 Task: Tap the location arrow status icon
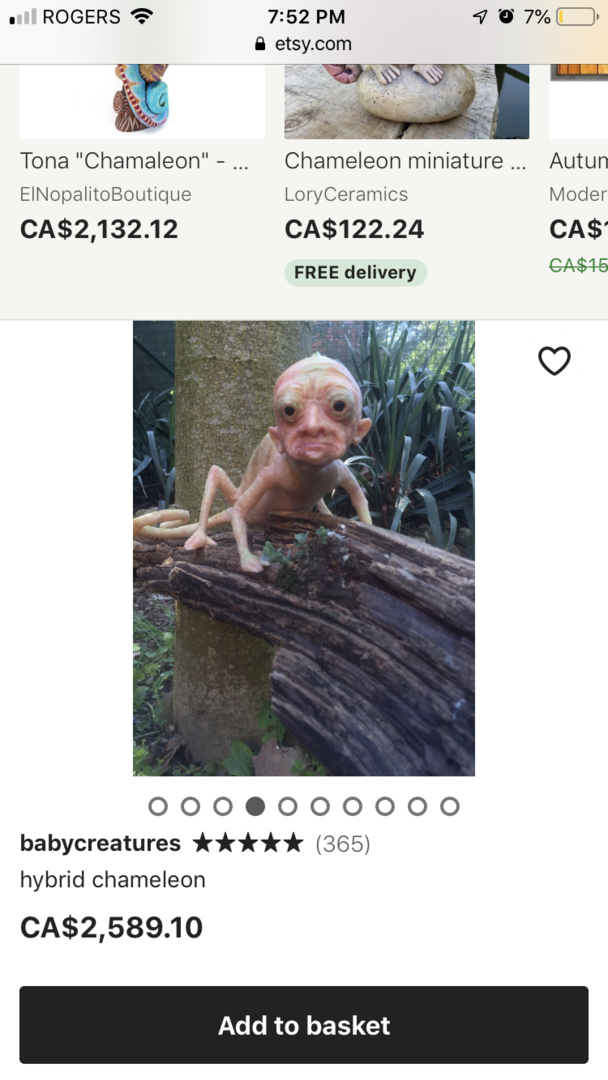pyautogui.click(x=481, y=17)
